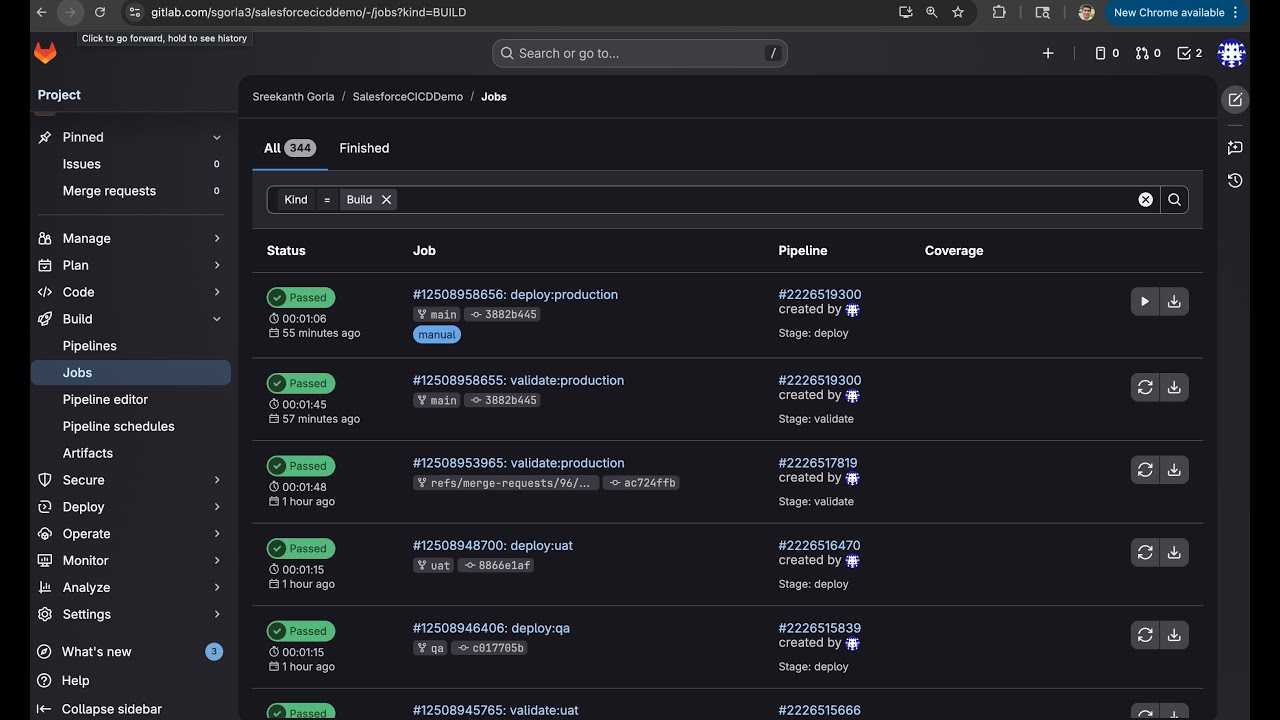The height and width of the screenshot is (720, 1280).
Task: Select the All jobs tab
Action: click(x=290, y=148)
